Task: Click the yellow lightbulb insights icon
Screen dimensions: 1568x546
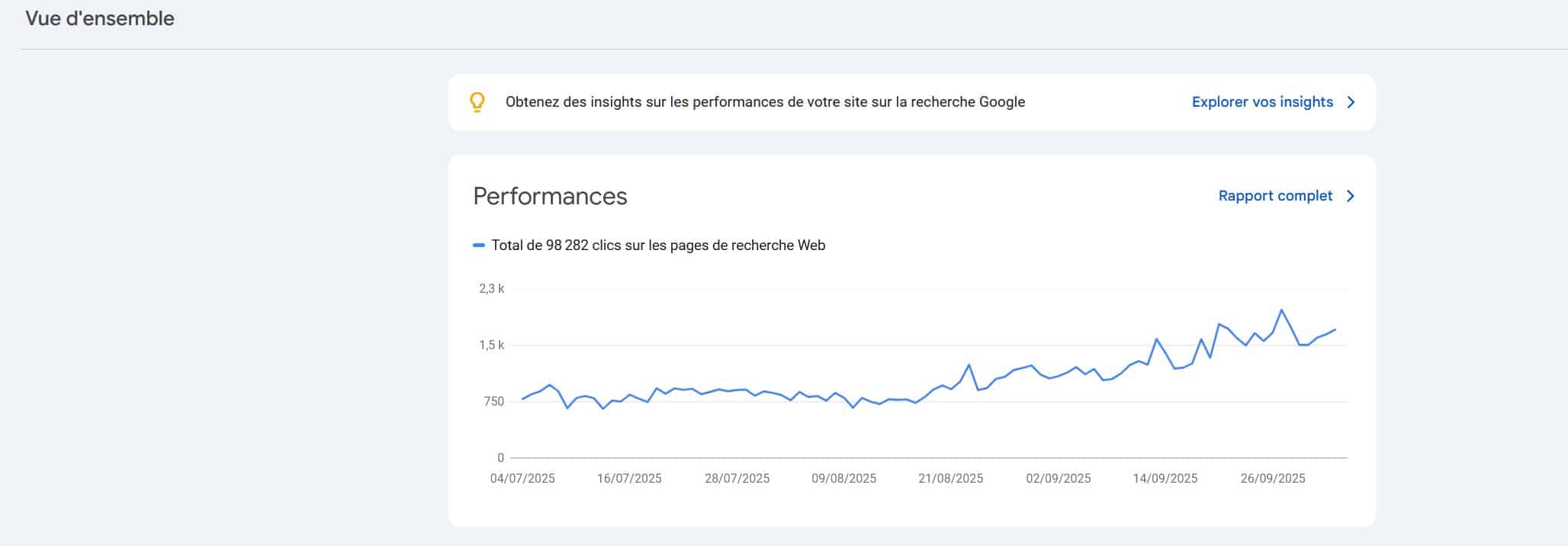Action: tap(477, 102)
